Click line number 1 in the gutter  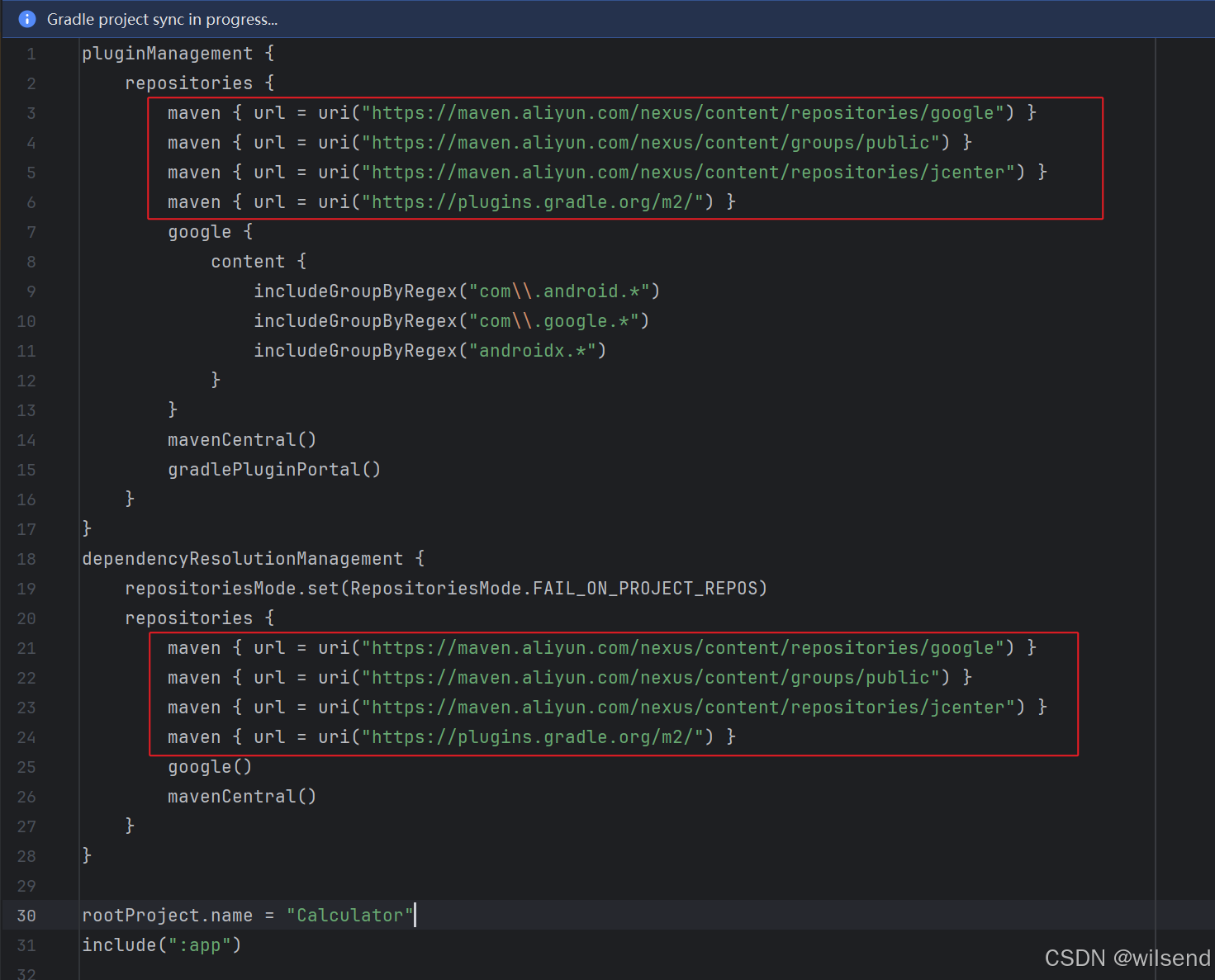[31, 53]
